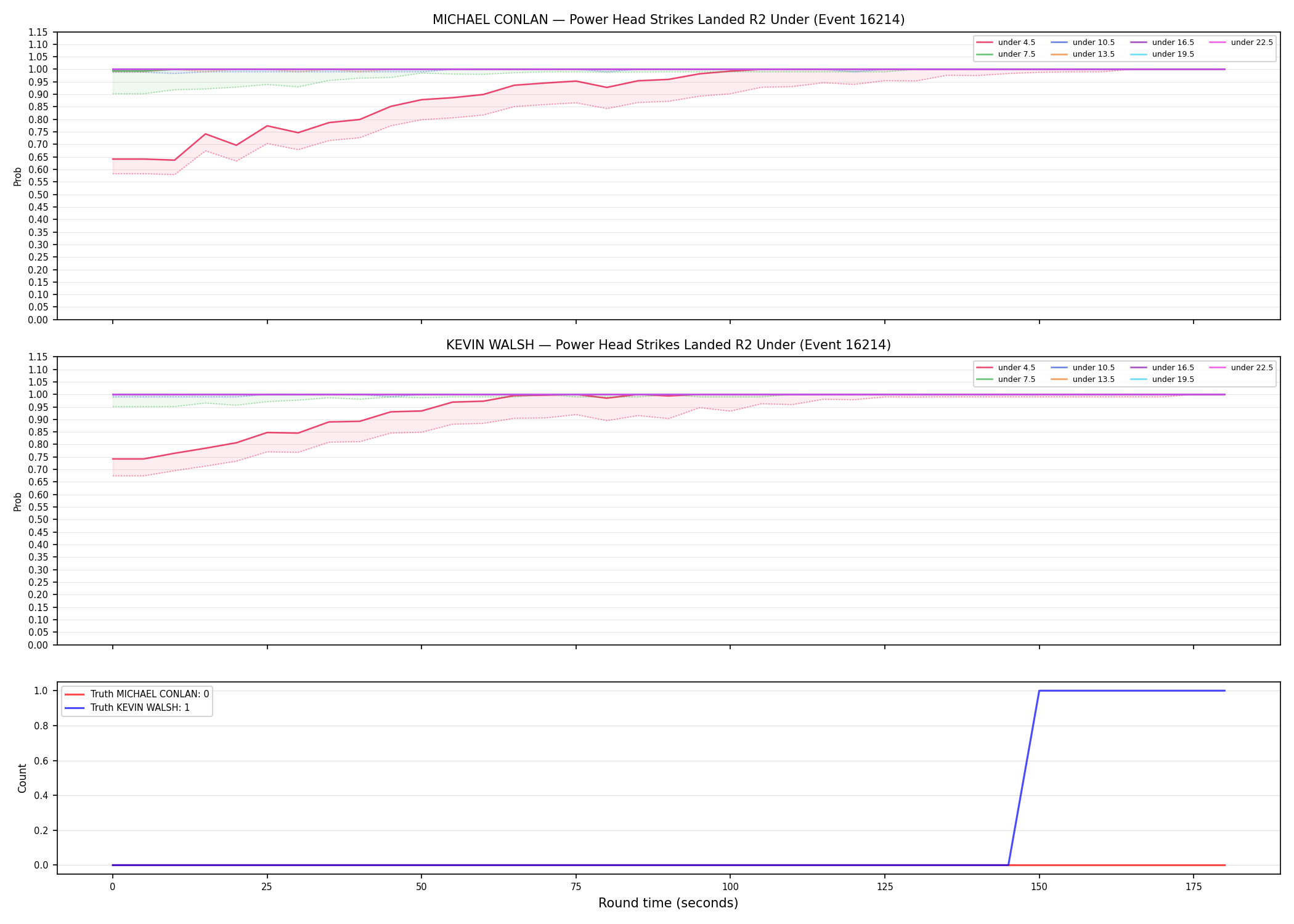Select 'under 19.5' legend entry in Conlan chart
Image resolution: width=1294 pixels, height=924 pixels.
point(1163,54)
